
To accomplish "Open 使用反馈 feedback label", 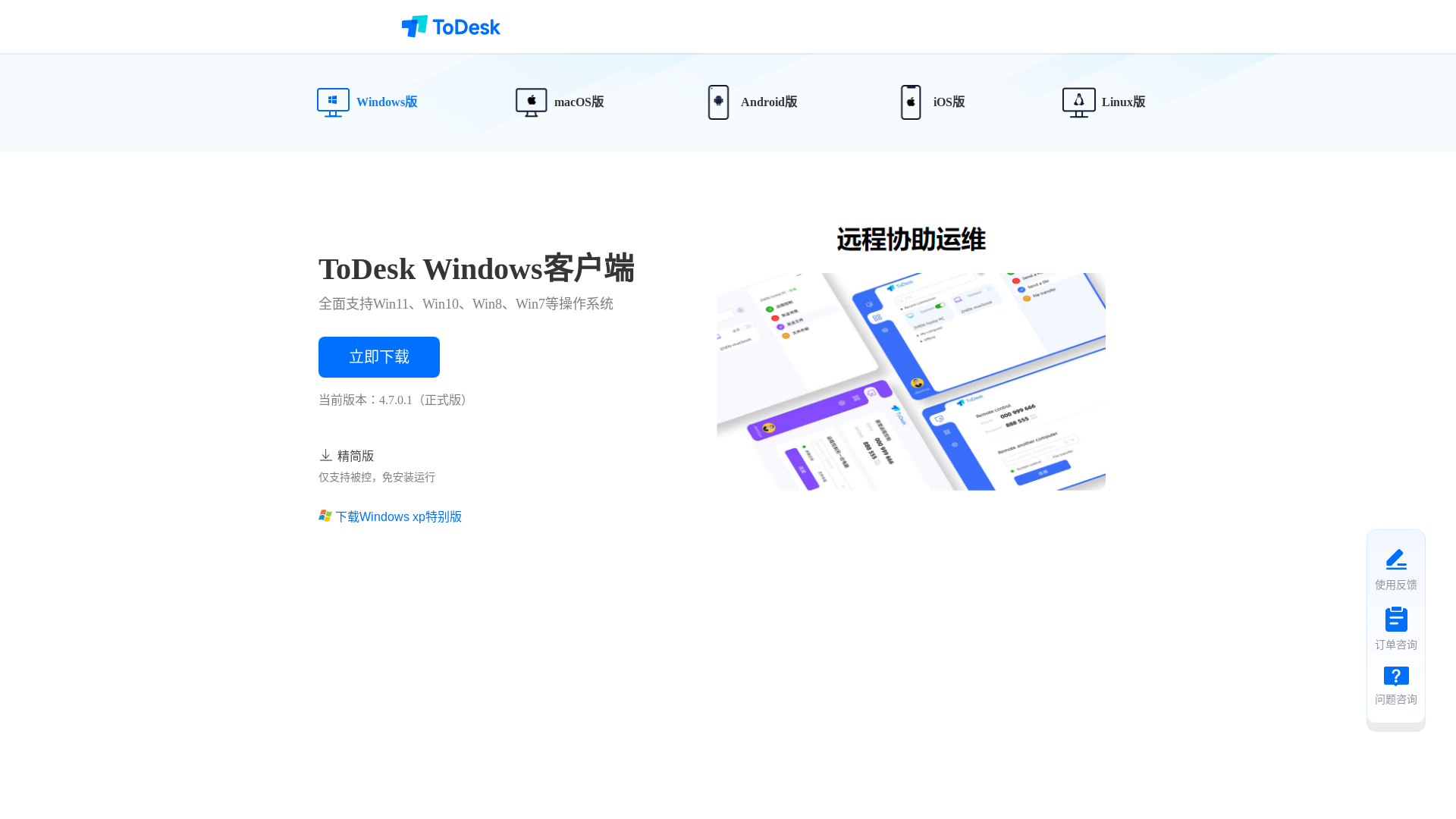I will tap(1396, 585).
